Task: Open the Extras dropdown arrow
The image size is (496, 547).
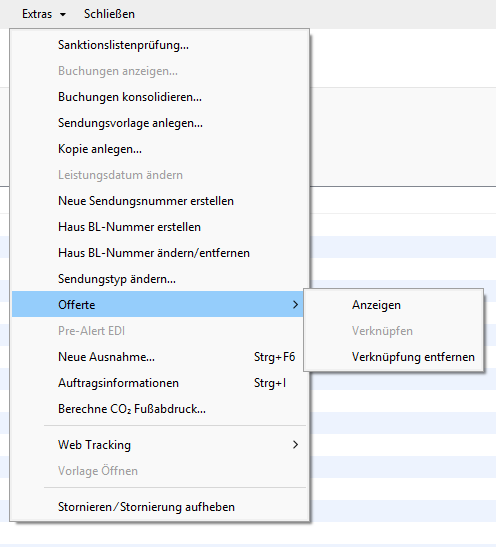Action: click(x=63, y=15)
